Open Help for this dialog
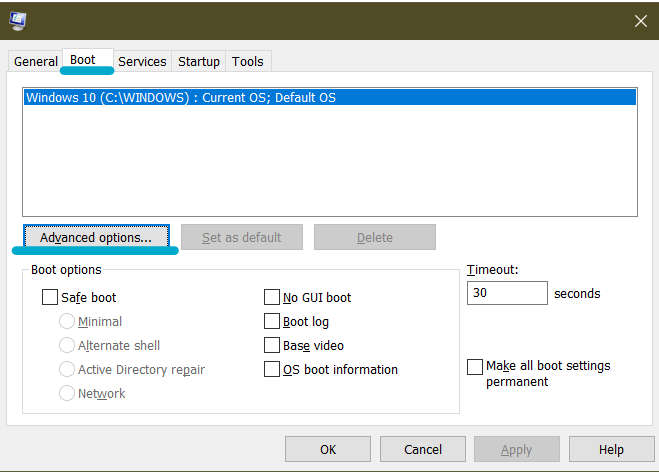659x472 pixels. pos(612,449)
